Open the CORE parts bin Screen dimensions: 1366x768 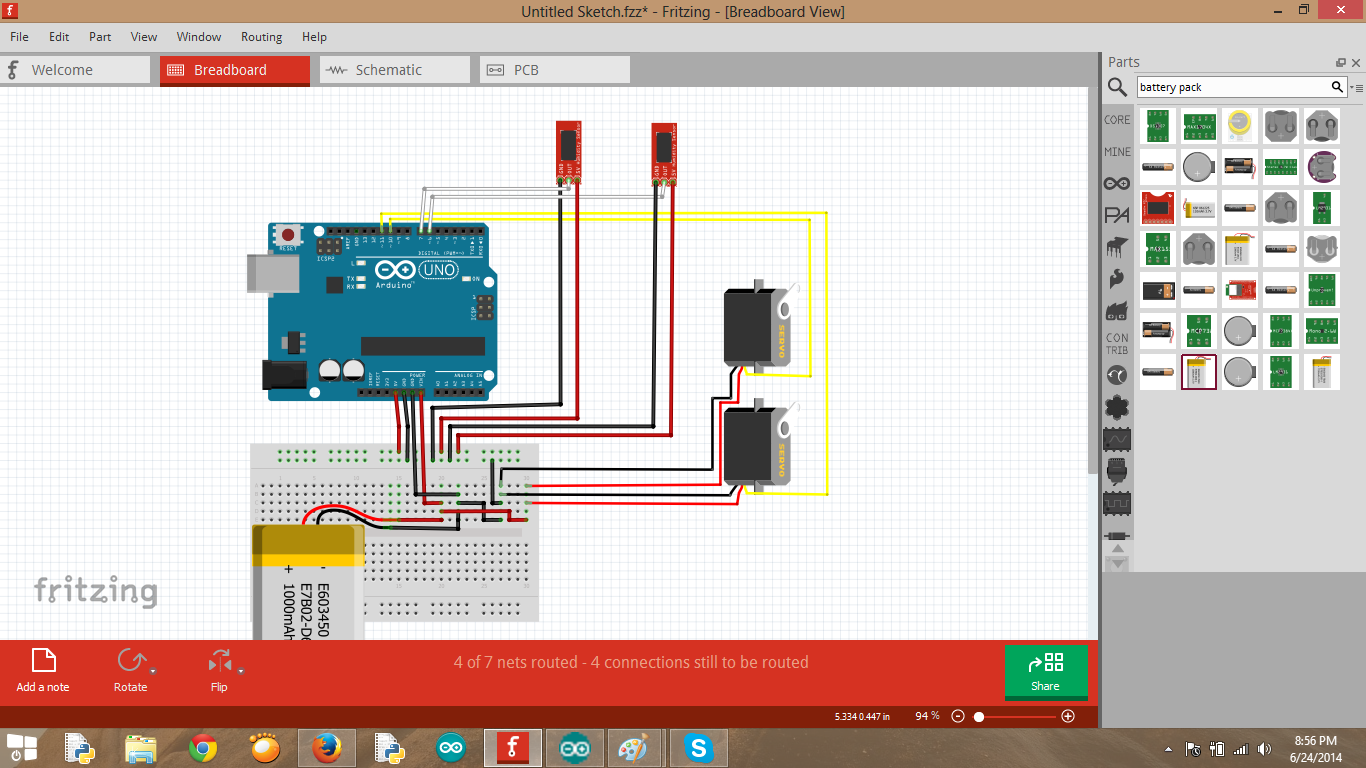(x=1117, y=119)
